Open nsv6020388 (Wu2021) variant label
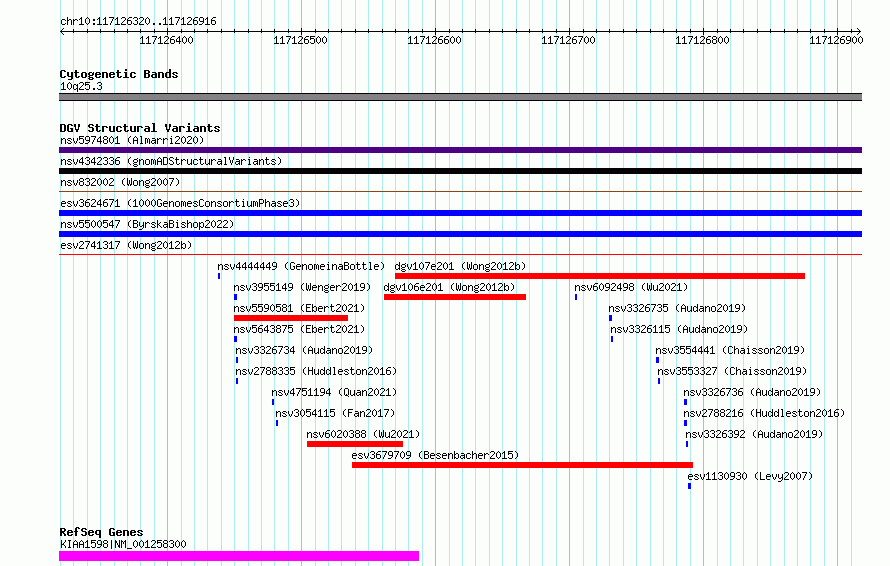Screen dimensions: 890x566 [x=363, y=434]
